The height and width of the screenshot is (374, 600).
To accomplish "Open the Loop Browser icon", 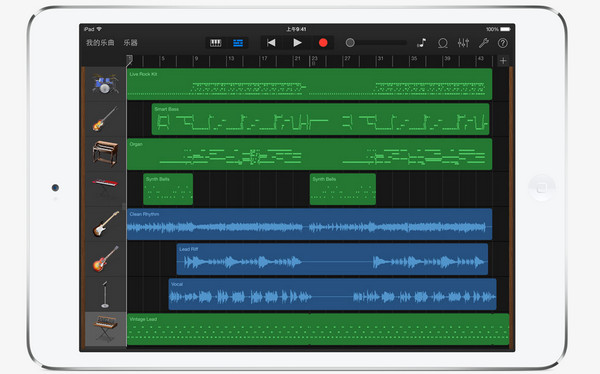I will [443, 43].
